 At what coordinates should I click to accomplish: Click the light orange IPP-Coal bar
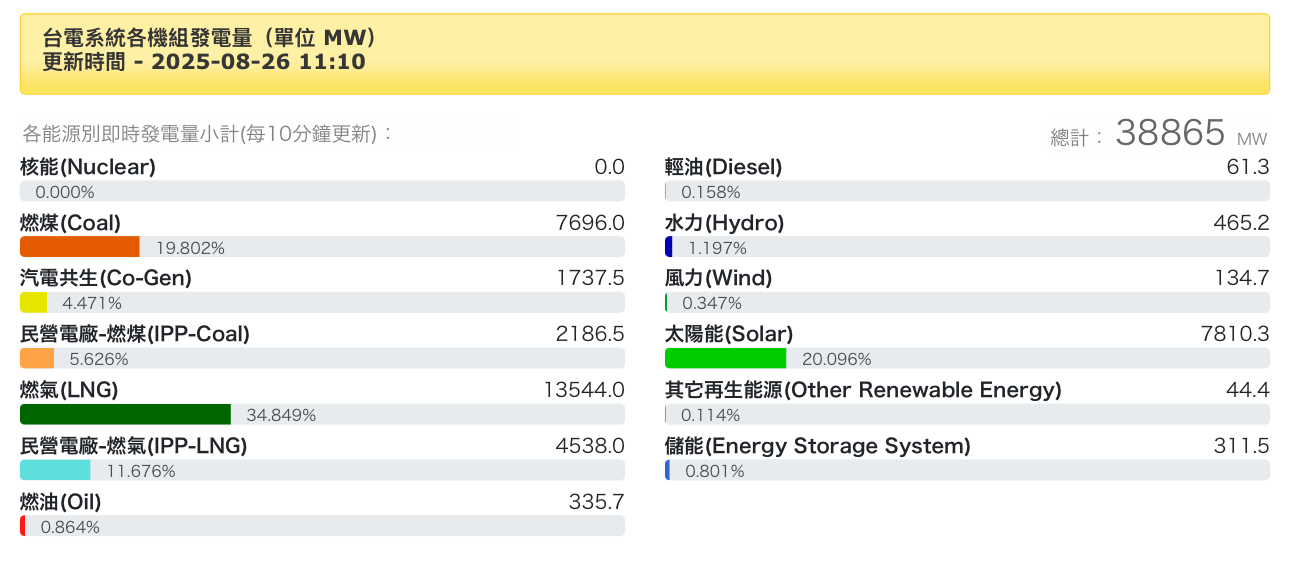click(37, 358)
